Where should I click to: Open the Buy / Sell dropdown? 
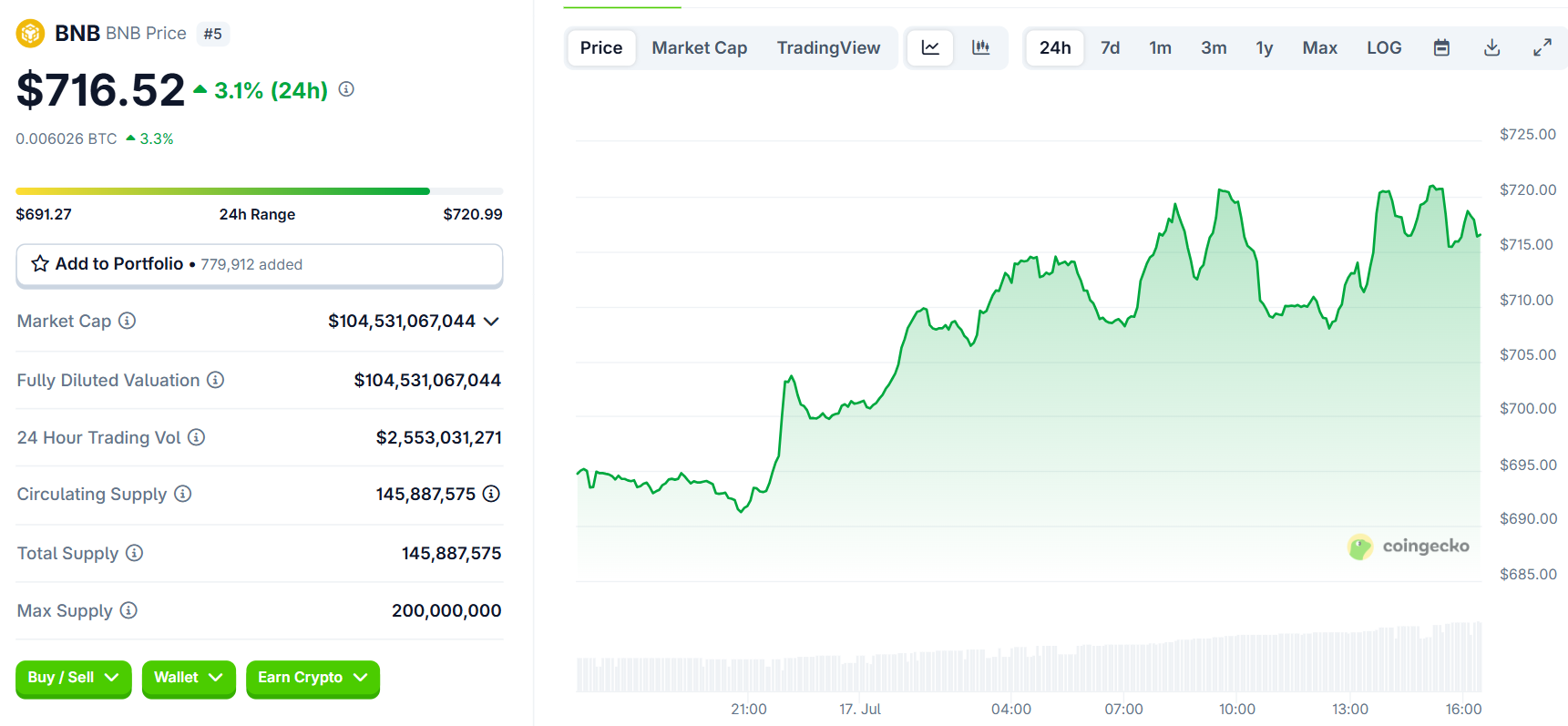(x=74, y=678)
